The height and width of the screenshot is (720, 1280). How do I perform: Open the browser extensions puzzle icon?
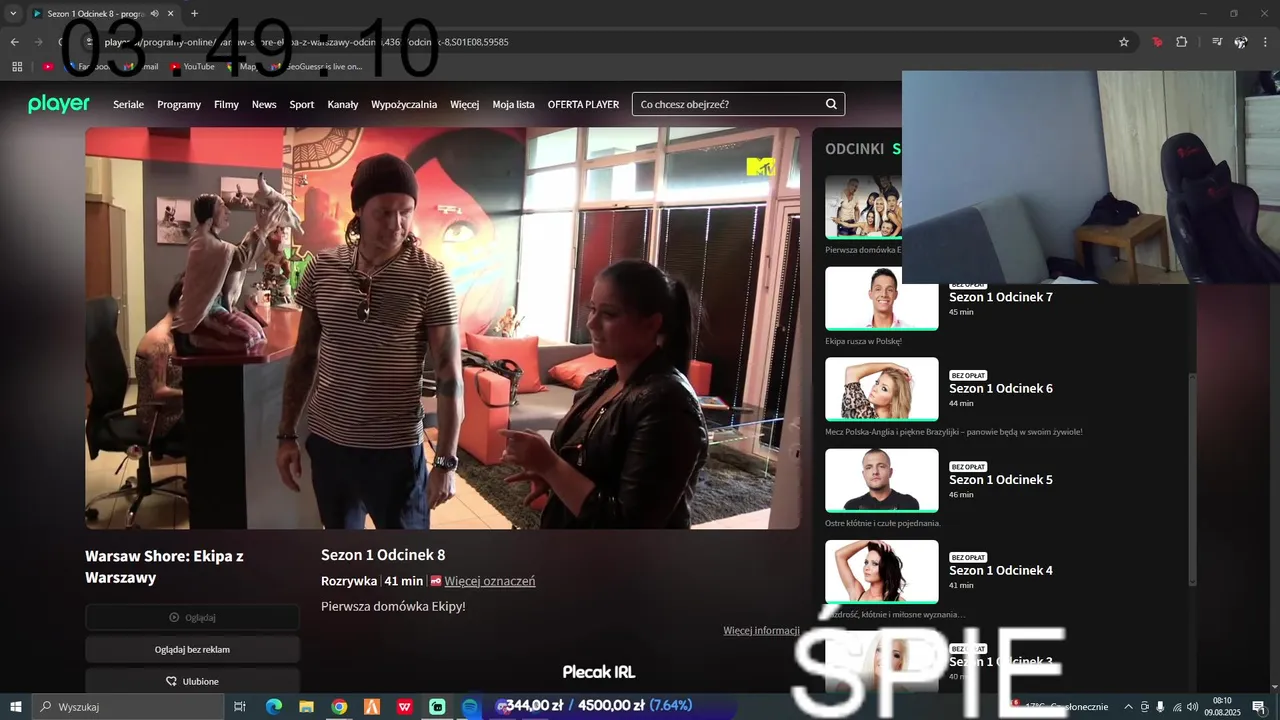pyautogui.click(x=1181, y=42)
